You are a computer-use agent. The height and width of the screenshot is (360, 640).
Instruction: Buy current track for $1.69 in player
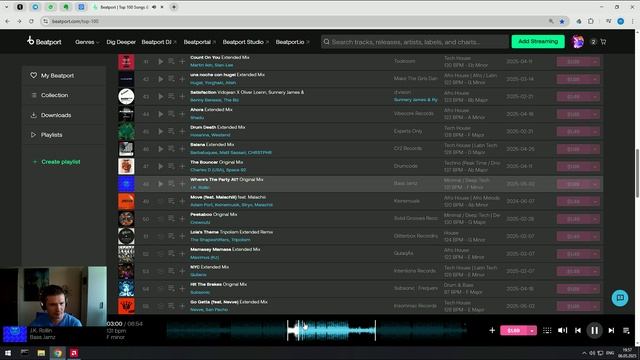click(x=513, y=331)
